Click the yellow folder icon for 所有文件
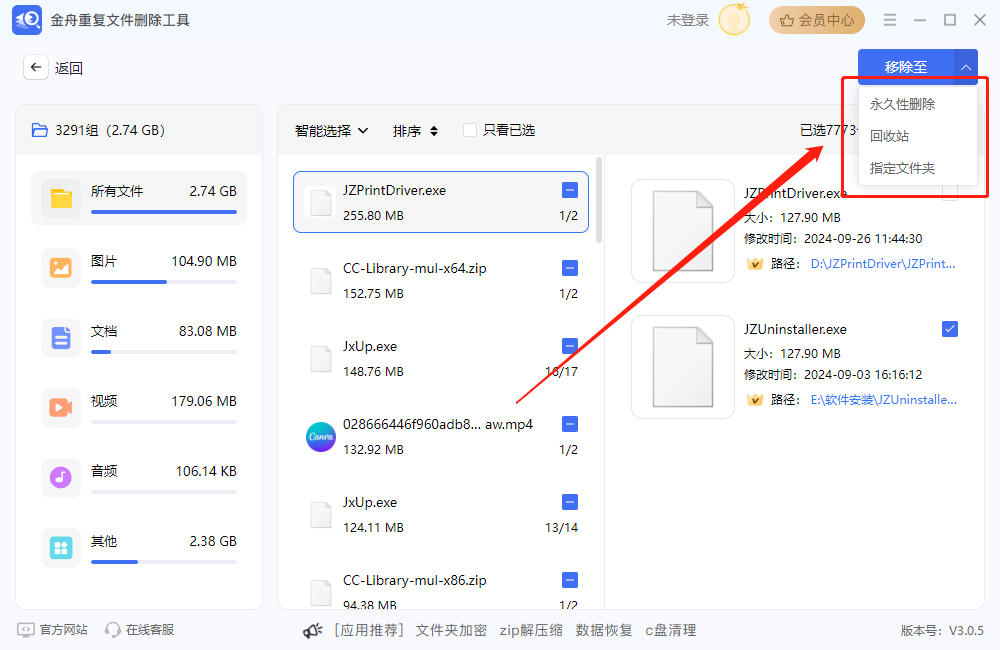 [61, 198]
